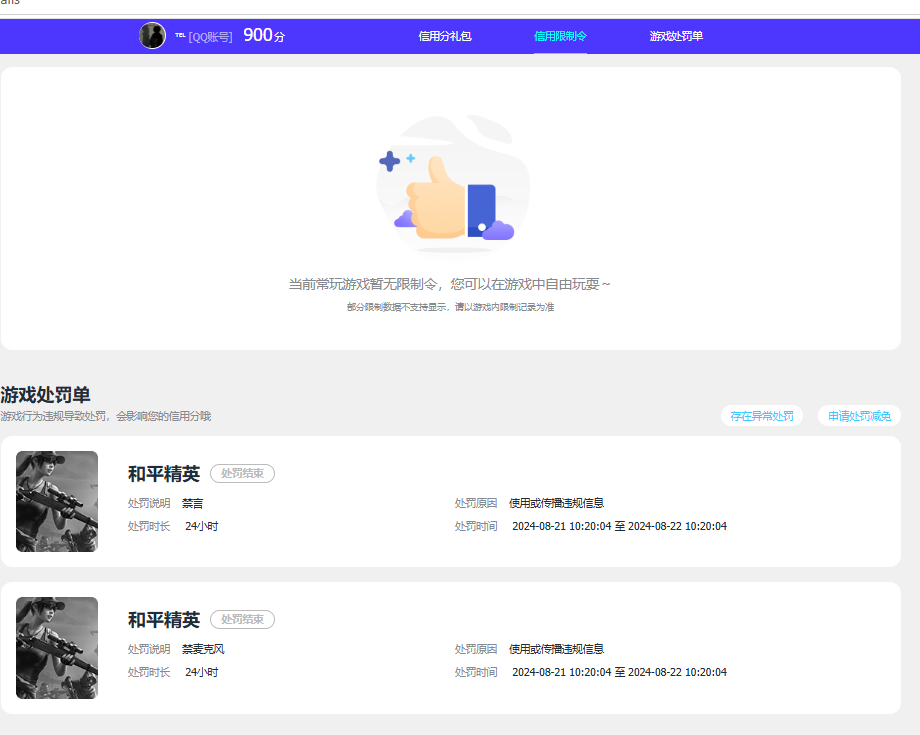The image size is (920, 735).
Task: Click 处罚结束 badge on 禁言 card
Action: 242,473
